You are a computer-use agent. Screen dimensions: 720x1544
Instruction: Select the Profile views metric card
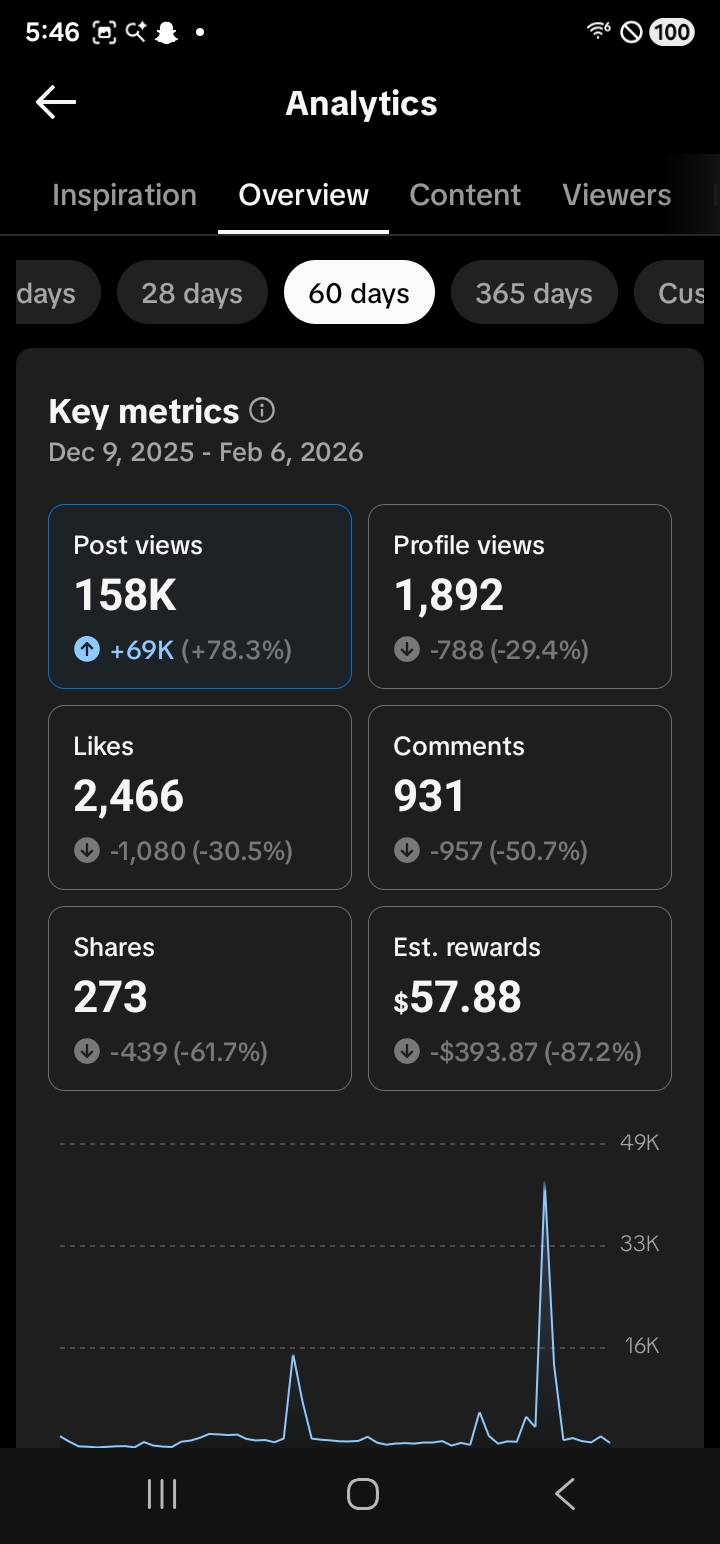click(x=520, y=597)
